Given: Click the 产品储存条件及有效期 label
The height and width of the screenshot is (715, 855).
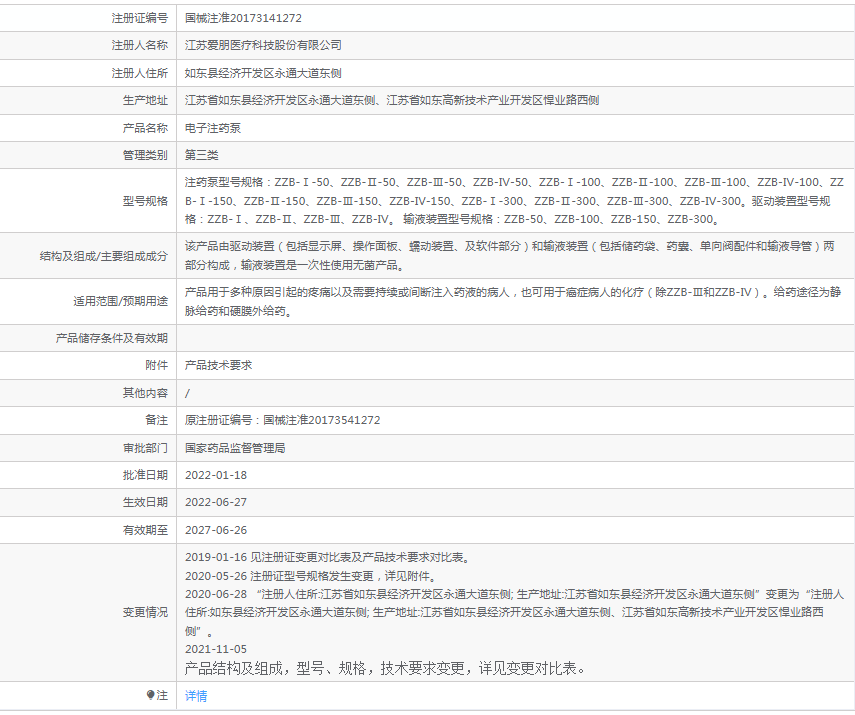Looking at the screenshot, I should (112, 339).
